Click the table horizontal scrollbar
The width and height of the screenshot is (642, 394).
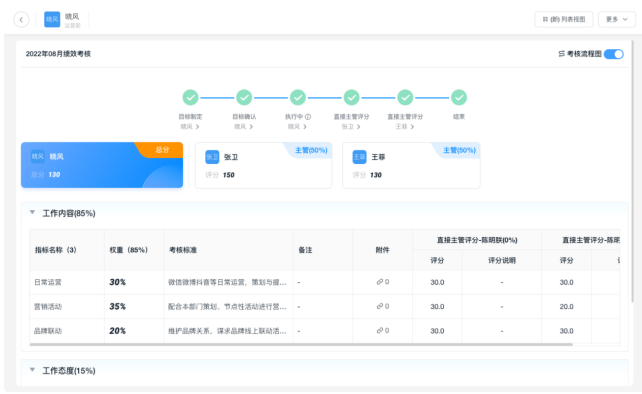point(301,344)
